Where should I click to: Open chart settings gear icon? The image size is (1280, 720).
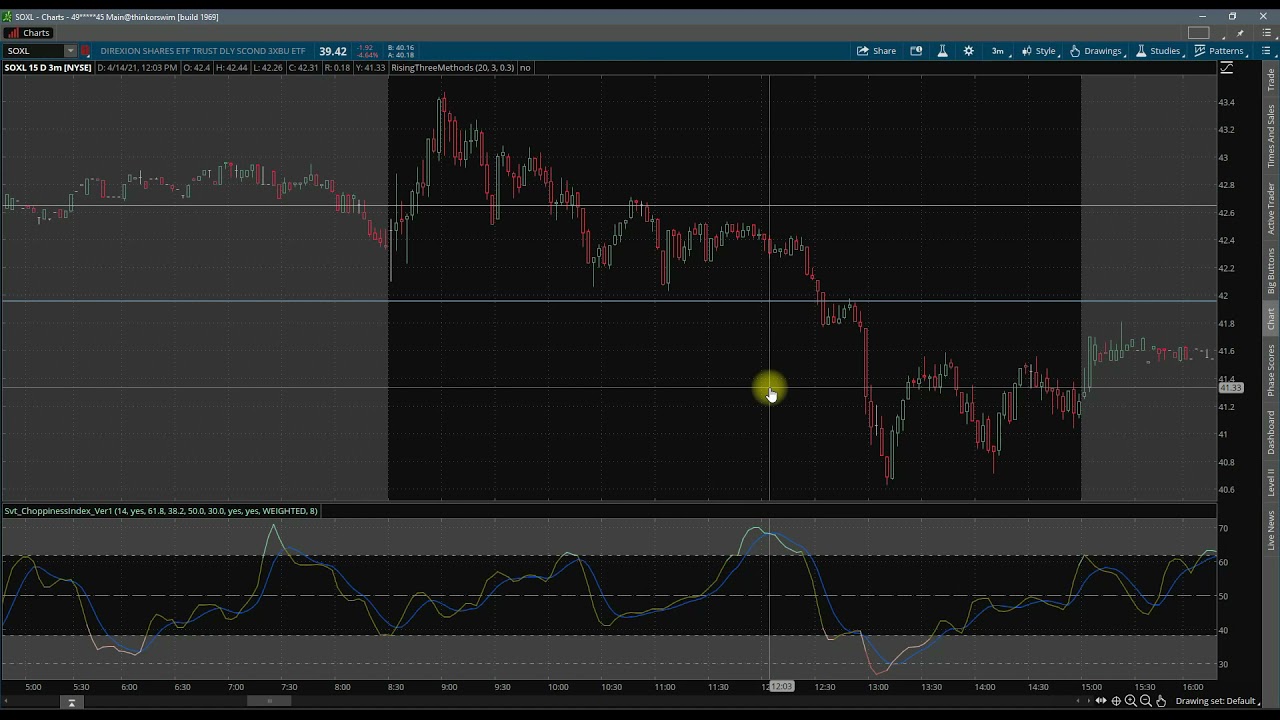pyautogui.click(x=968, y=51)
